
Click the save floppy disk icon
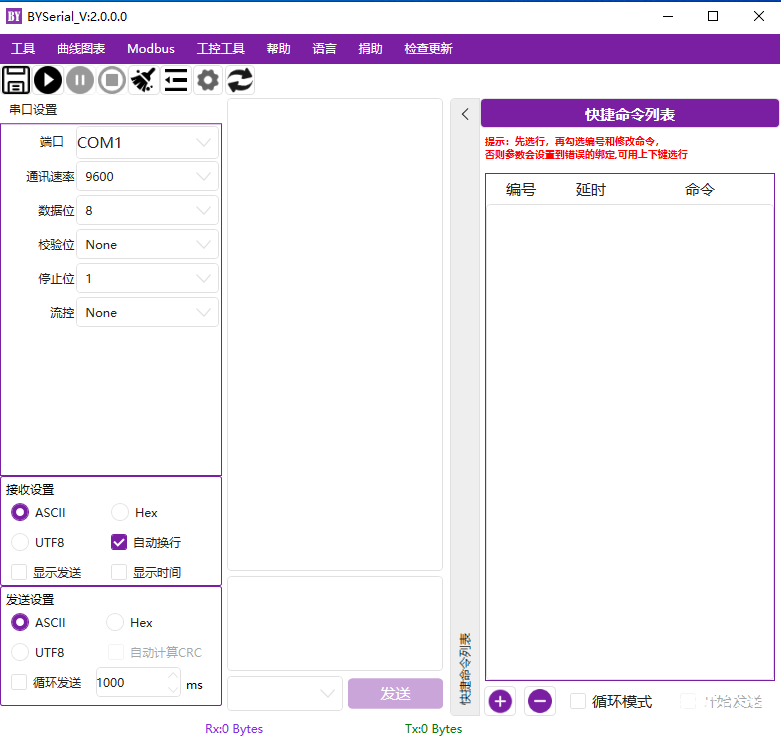tap(16, 81)
